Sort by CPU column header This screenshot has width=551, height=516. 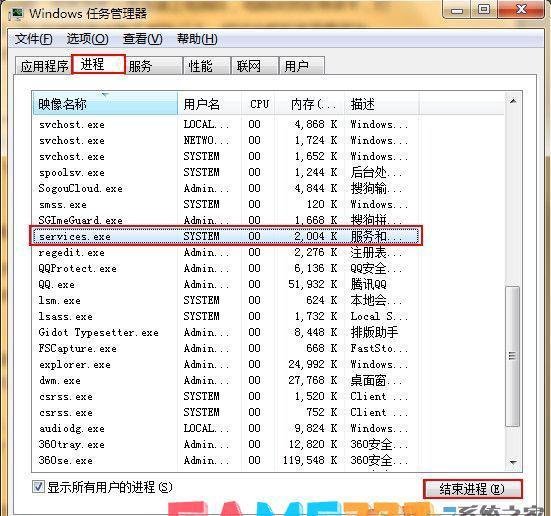coord(258,104)
